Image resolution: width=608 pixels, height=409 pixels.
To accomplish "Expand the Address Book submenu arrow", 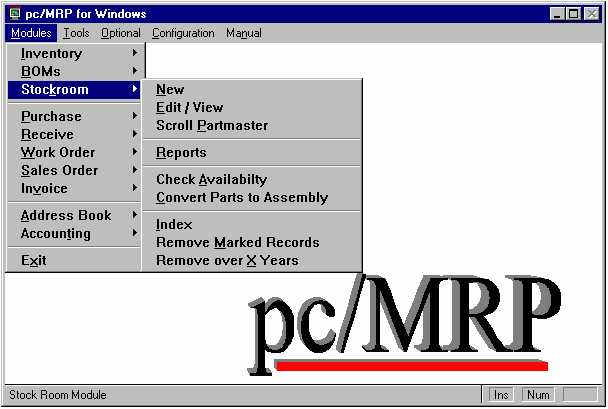I will point(135,214).
